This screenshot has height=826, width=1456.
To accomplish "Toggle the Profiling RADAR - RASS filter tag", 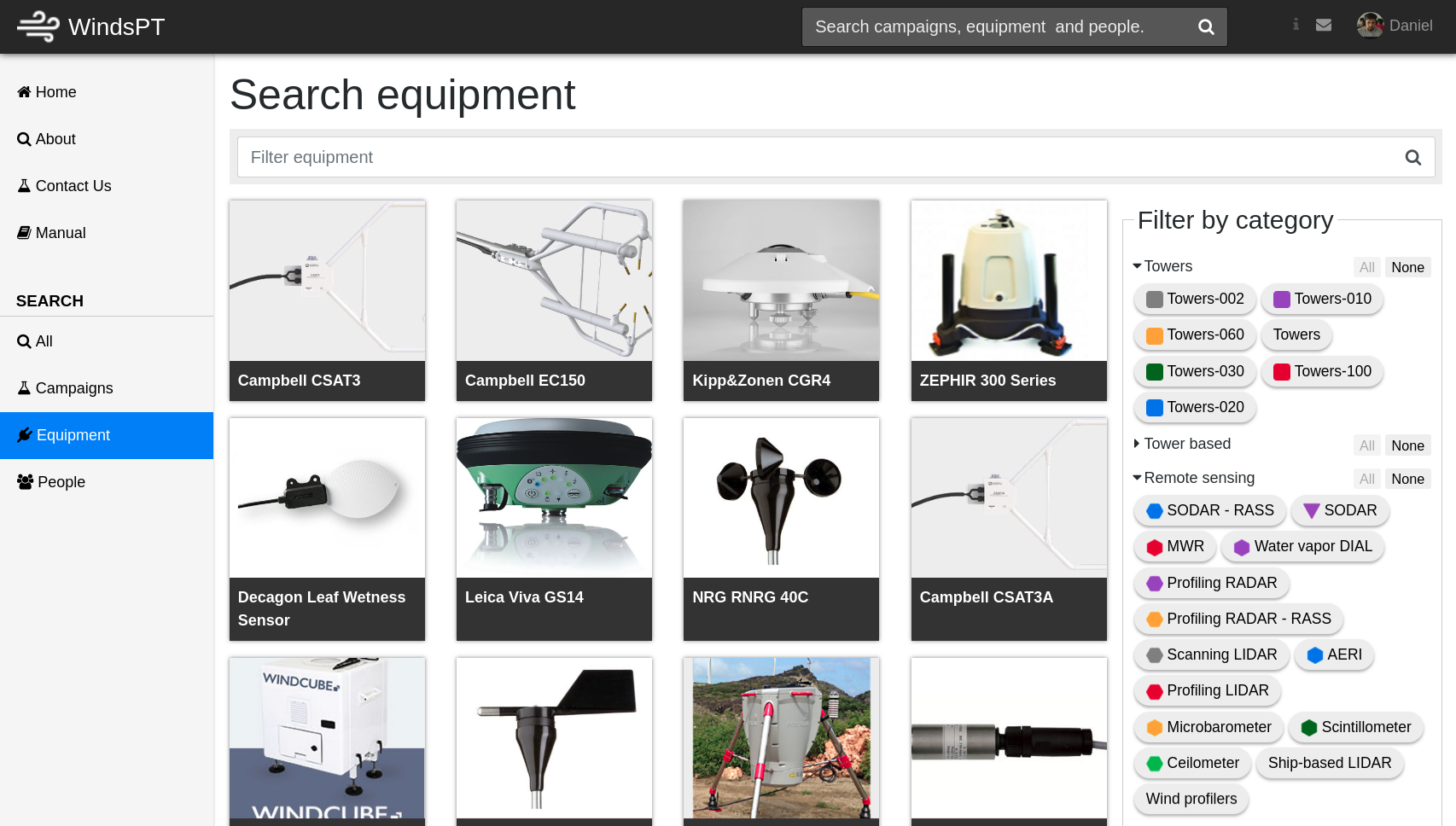I will pos(1238,619).
